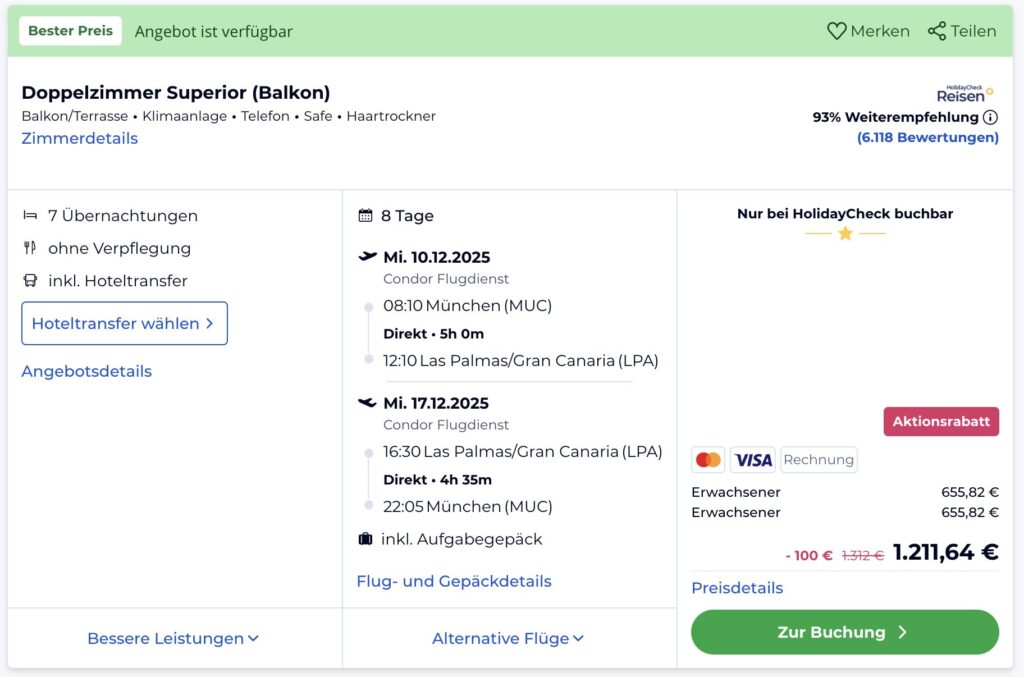Click the outbound flight plane icon

[x=367, y=257]
